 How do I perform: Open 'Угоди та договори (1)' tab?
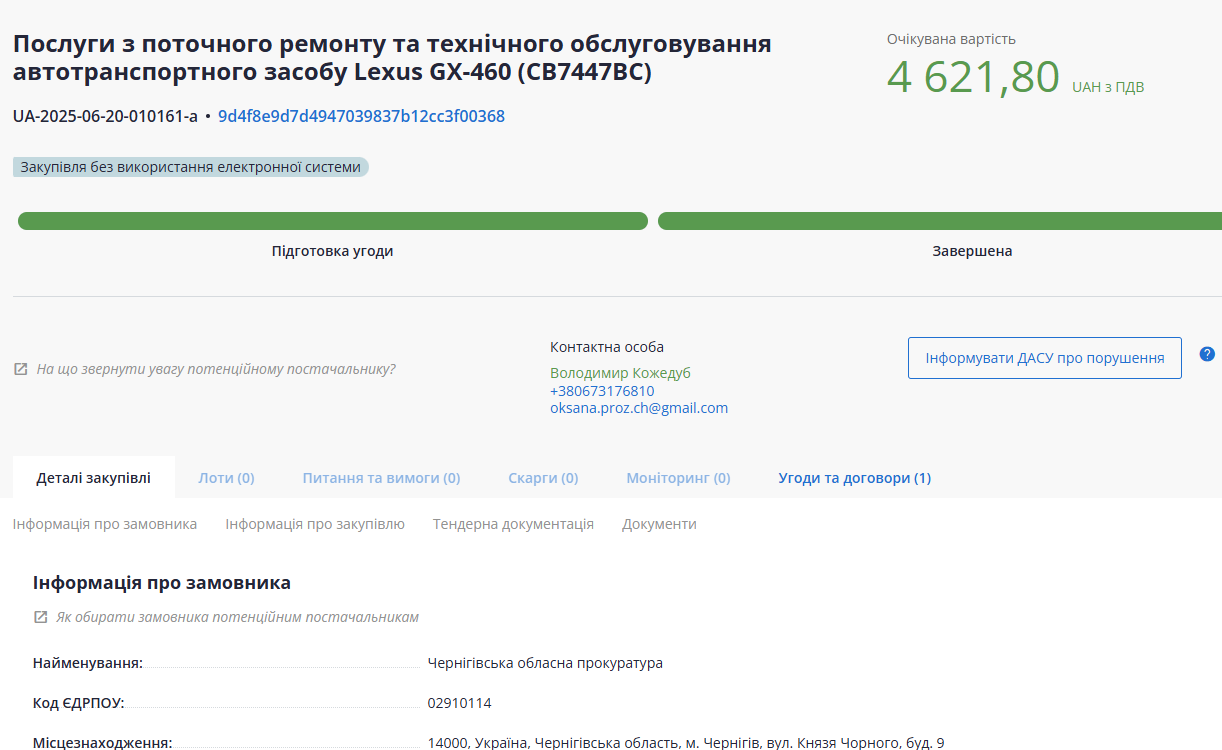[854, 478]
